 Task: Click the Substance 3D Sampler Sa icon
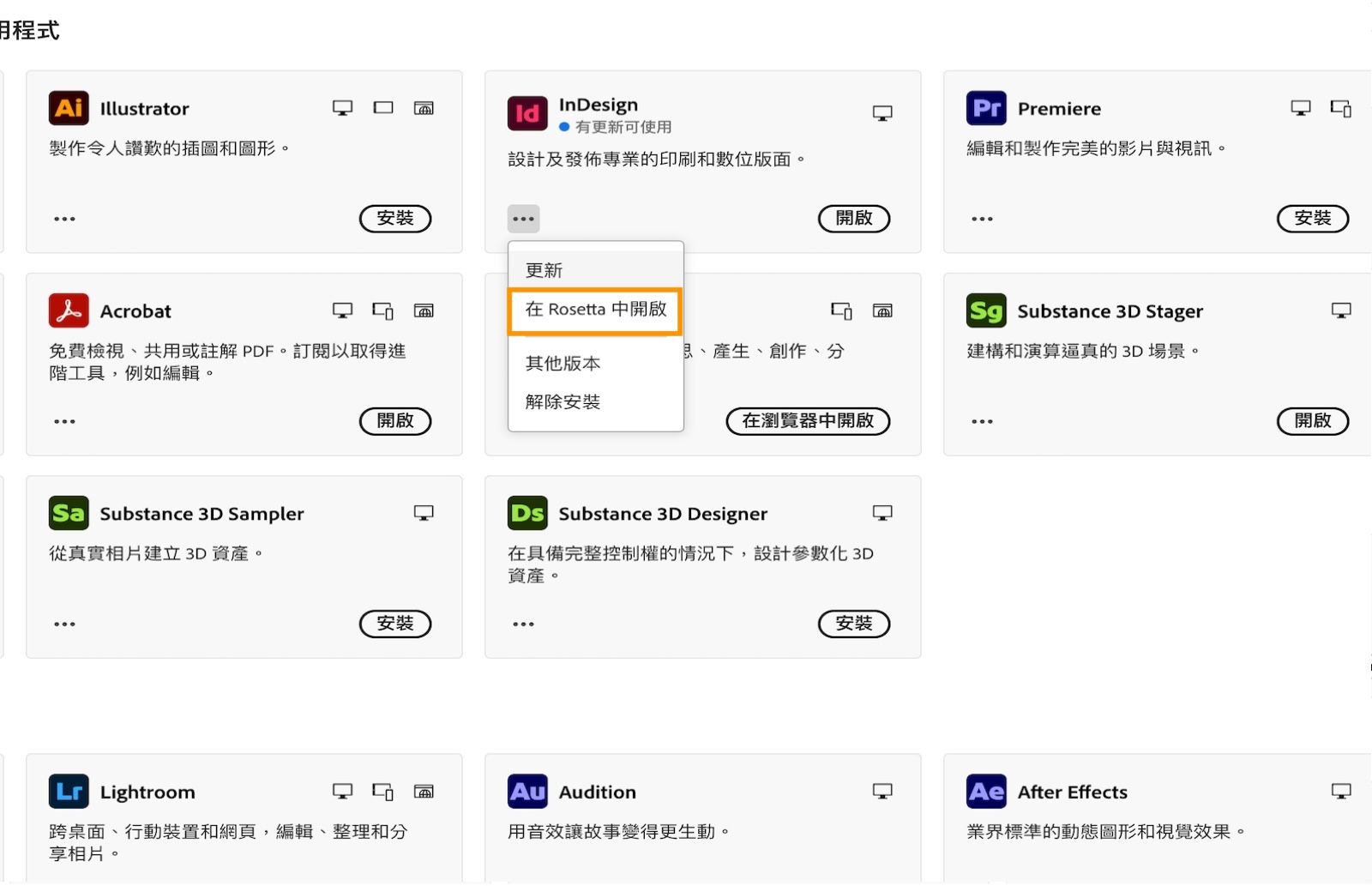click(x=69, y=513)
